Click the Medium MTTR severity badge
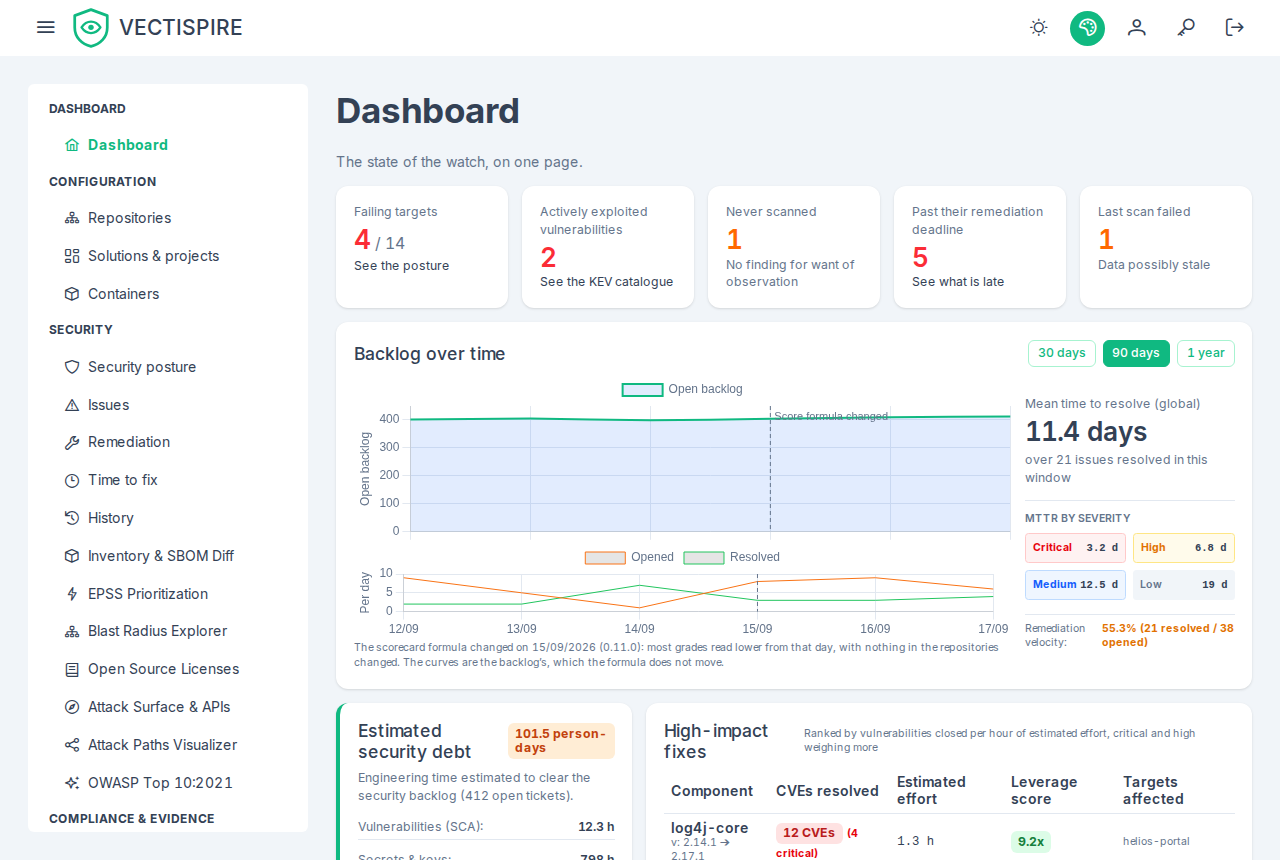This screenshot has height=860, width=1280. click(1076, 585)
